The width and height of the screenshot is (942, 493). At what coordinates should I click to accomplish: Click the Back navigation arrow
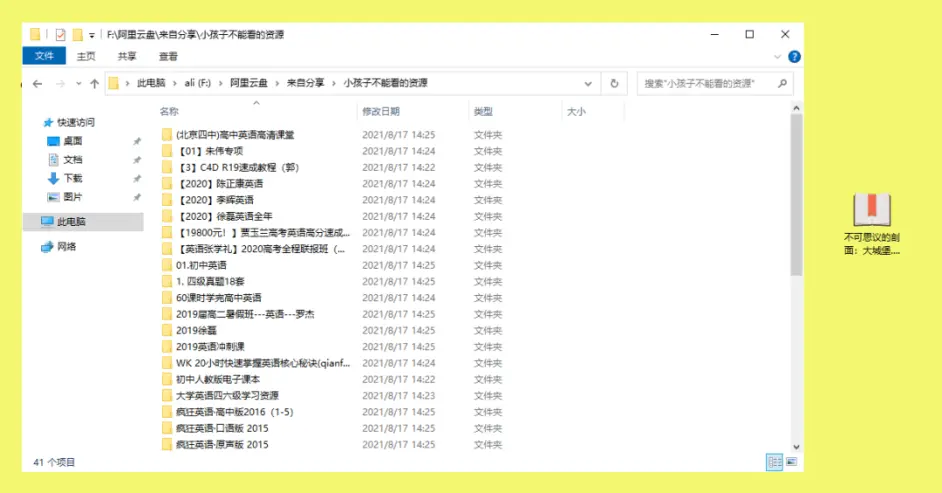37,83
